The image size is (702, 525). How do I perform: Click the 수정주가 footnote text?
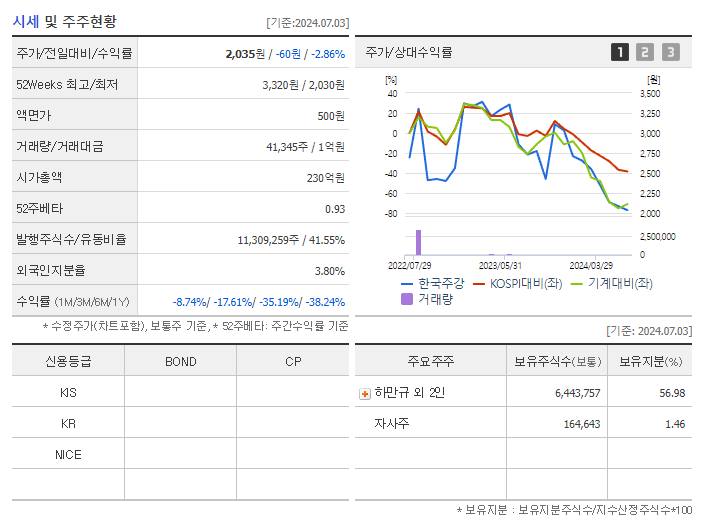195,326
